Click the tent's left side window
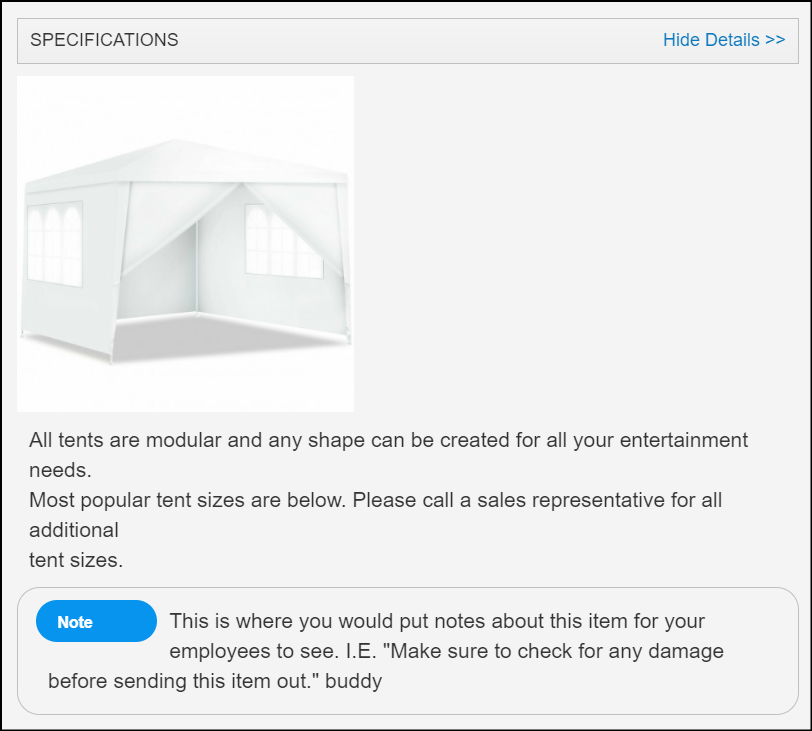The height and width of the screenshot is (731, 812). click(x=56, y=241)
